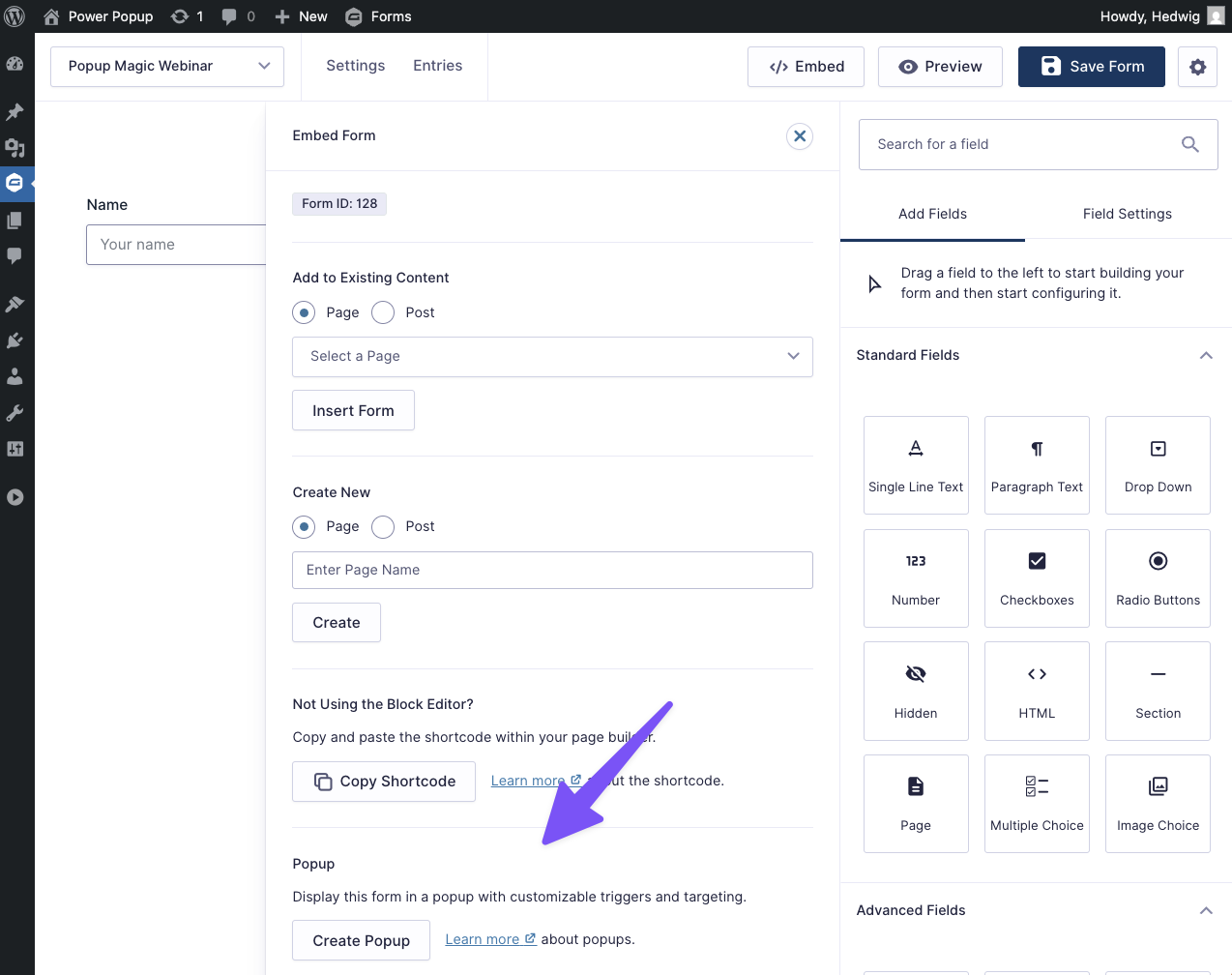Add a Multiple Choice field
Viewport: 1232px width, 975px height.
click(1037, 804)
